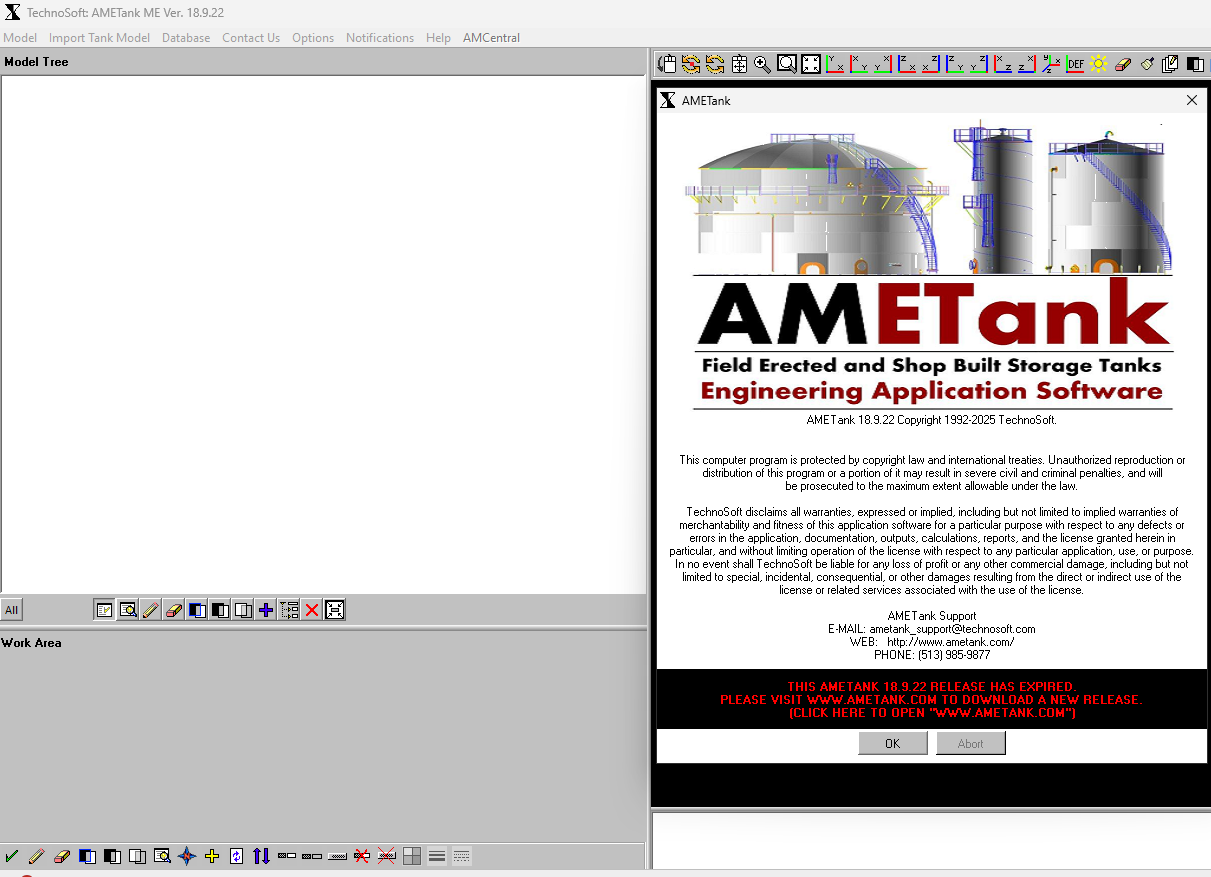Click the fit-all view icon with corner arrows
The height and width of the screenshot is (877, 1211).
811,64
